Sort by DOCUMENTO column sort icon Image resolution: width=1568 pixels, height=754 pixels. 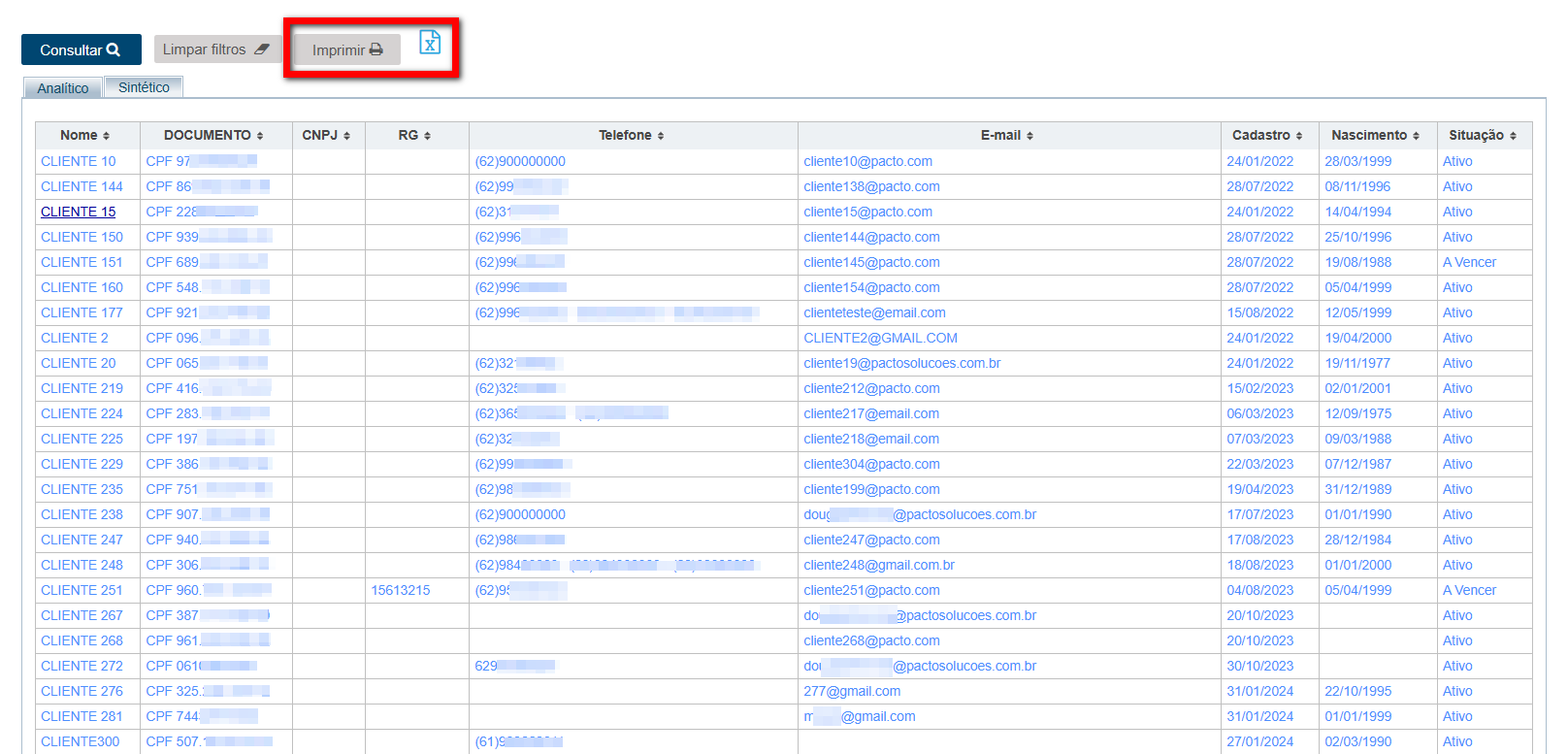[x=260, y=136]
